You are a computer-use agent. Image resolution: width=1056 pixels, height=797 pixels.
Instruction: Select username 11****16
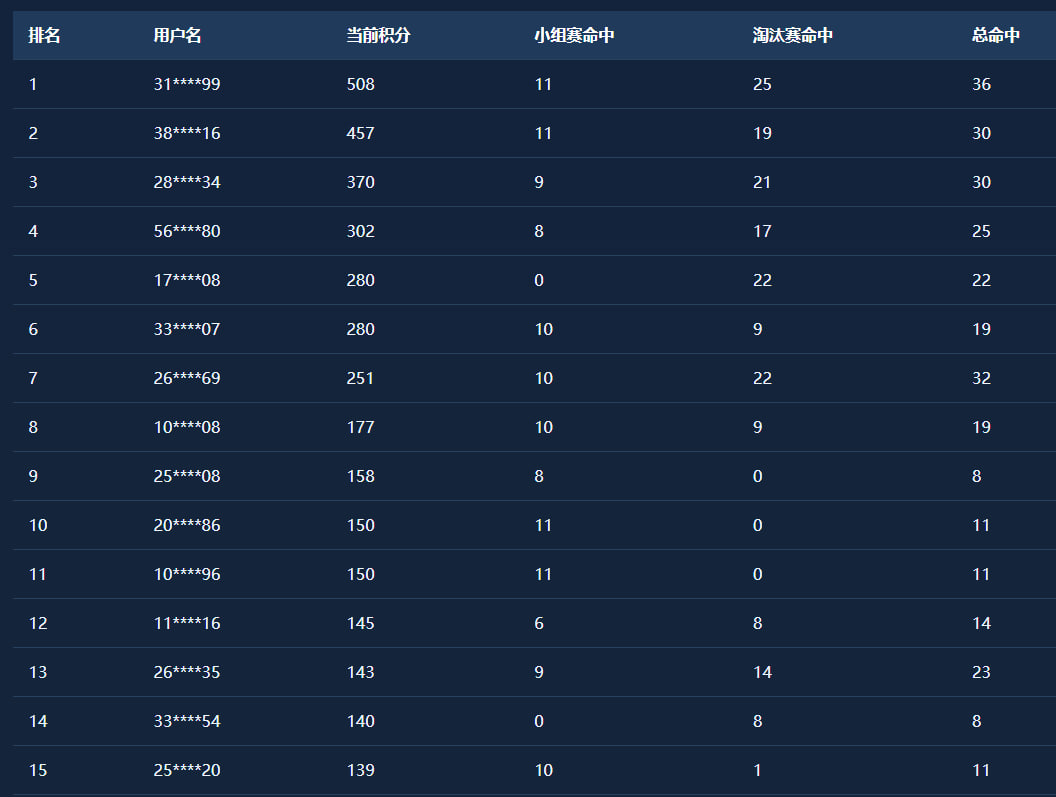coord(187,623)
